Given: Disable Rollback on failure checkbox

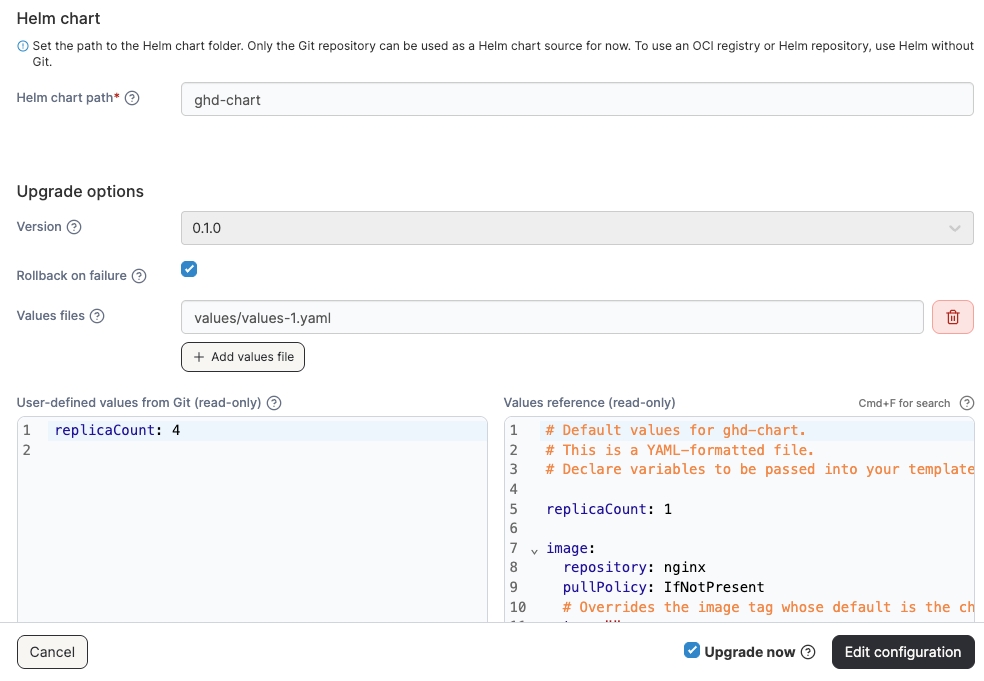Looking at the screenshot, I should click(x=189, y=269).
